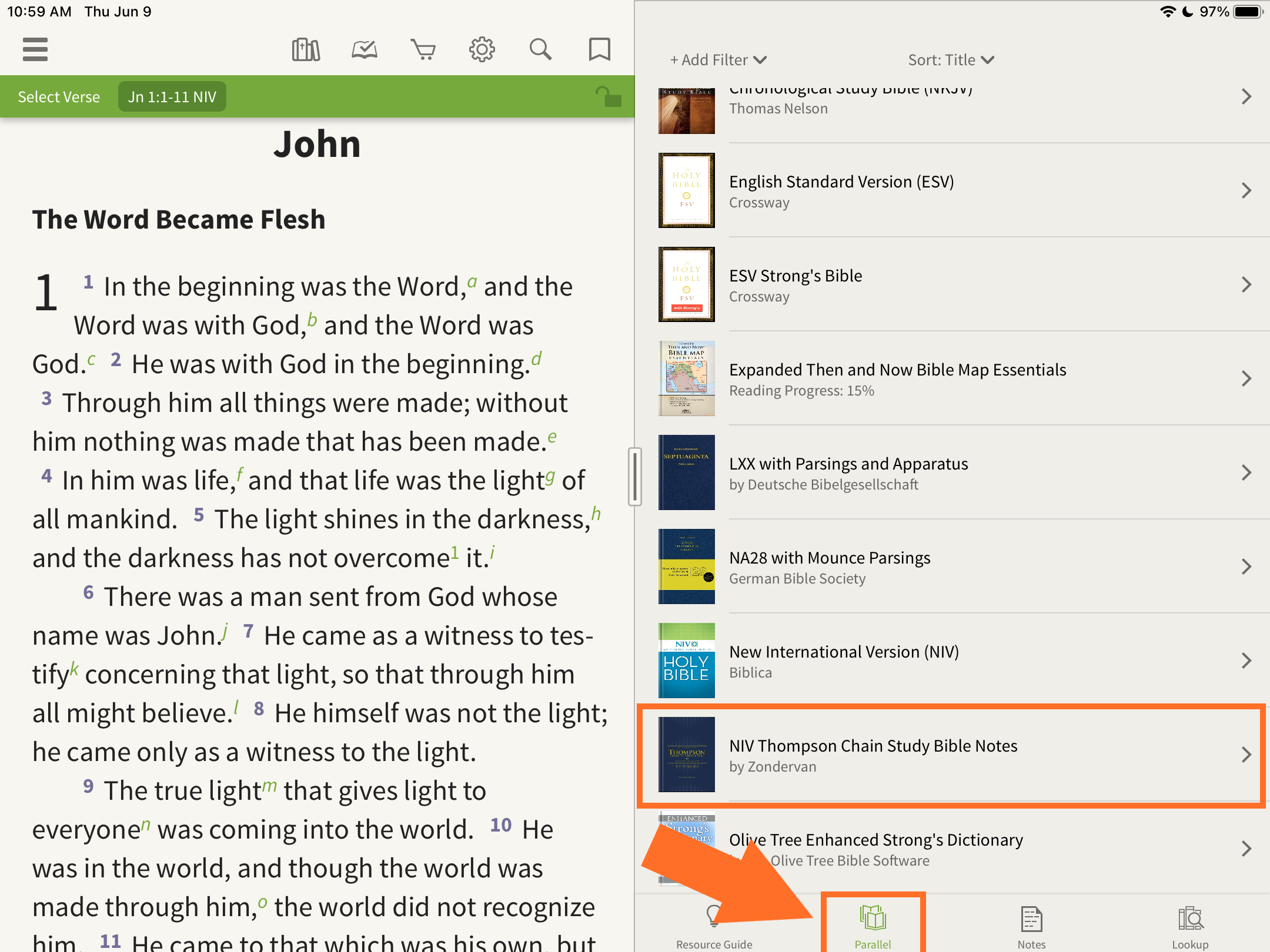Tap verse footnote marker 'a' after Word
This screenshot has height=952, width=1270.
click(x=472, y=282)
